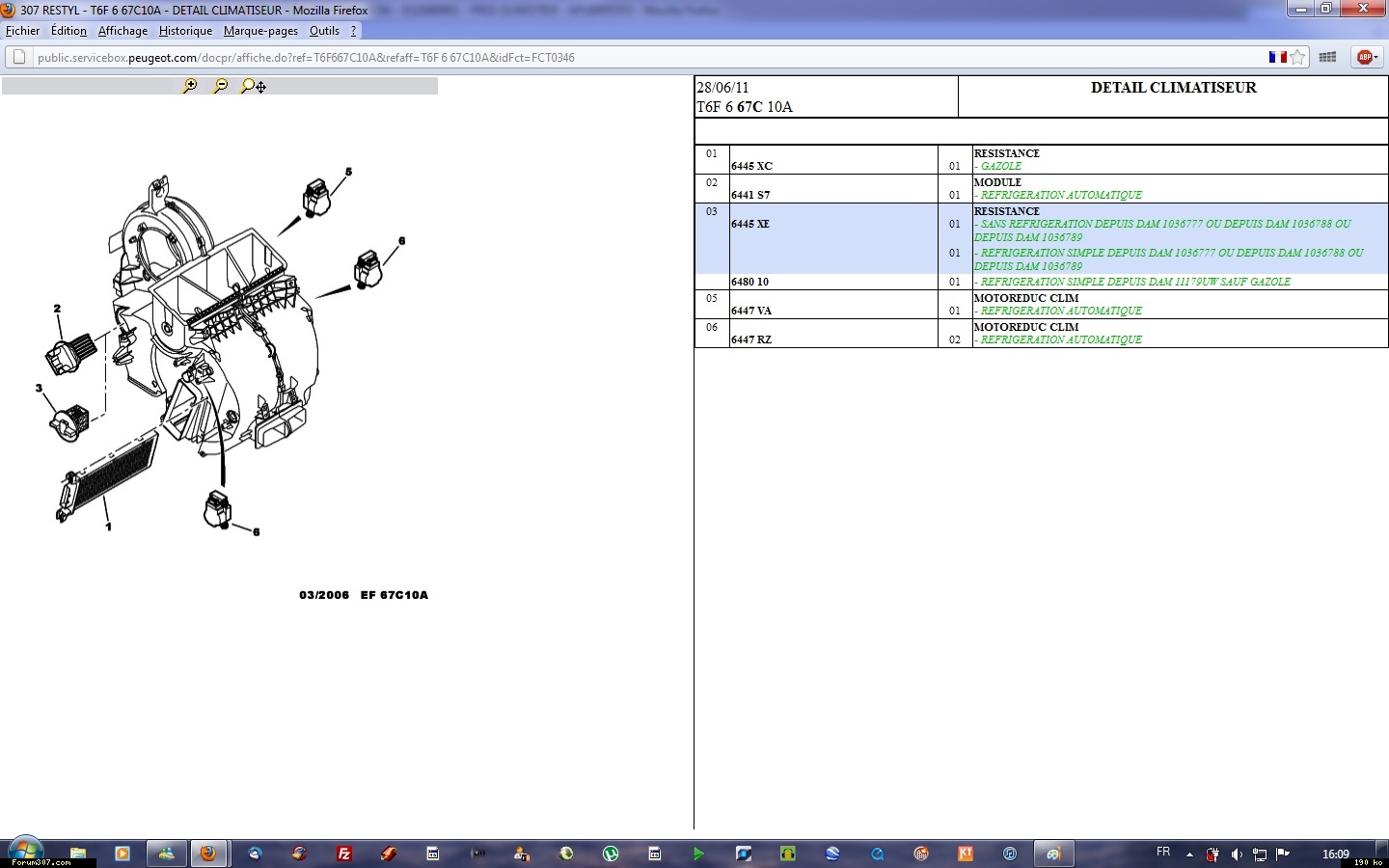Click the zoom in magnifier icon
The height and width of the screenshot is (868, 1389).
(x=190, y=86)
